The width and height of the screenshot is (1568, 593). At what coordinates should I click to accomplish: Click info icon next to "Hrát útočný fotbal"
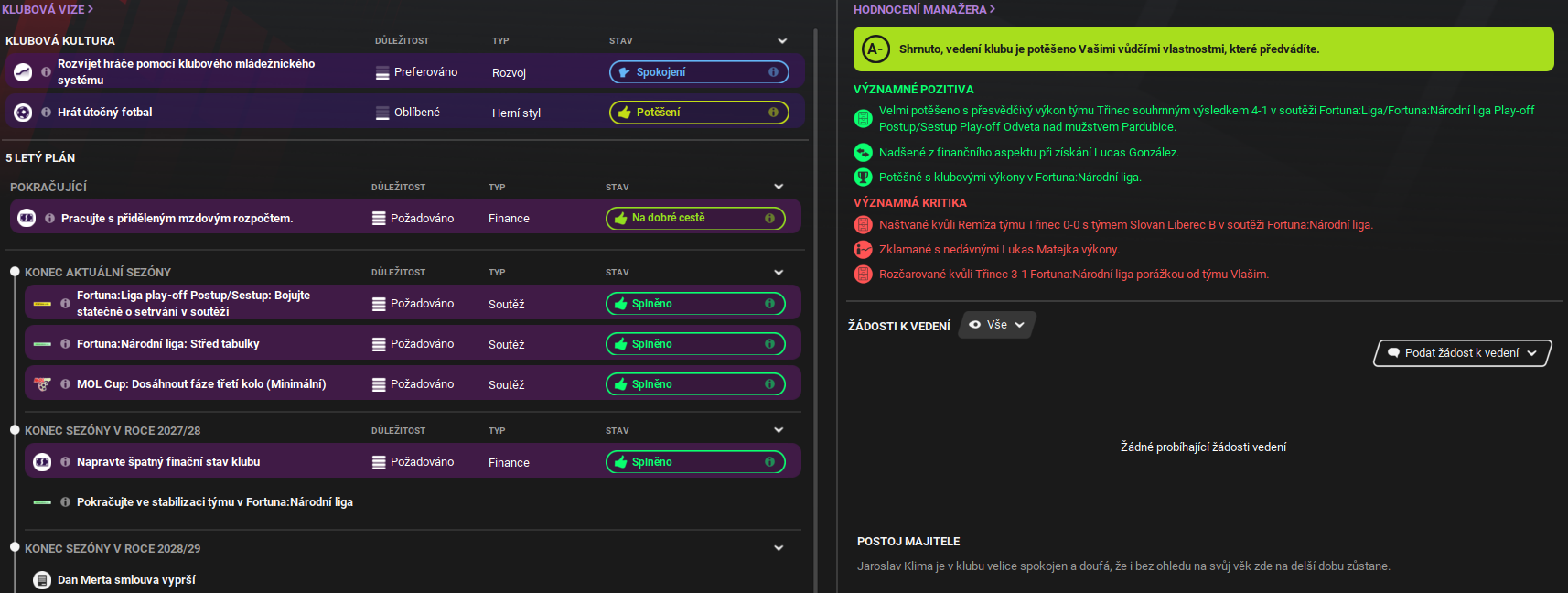tap(46, 113)
